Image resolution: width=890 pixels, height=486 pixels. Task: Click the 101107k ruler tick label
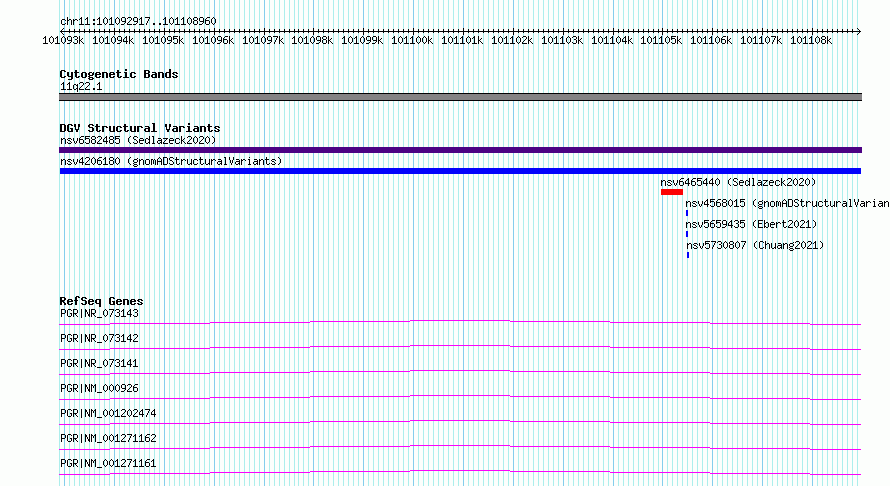(x=761, y=40)
